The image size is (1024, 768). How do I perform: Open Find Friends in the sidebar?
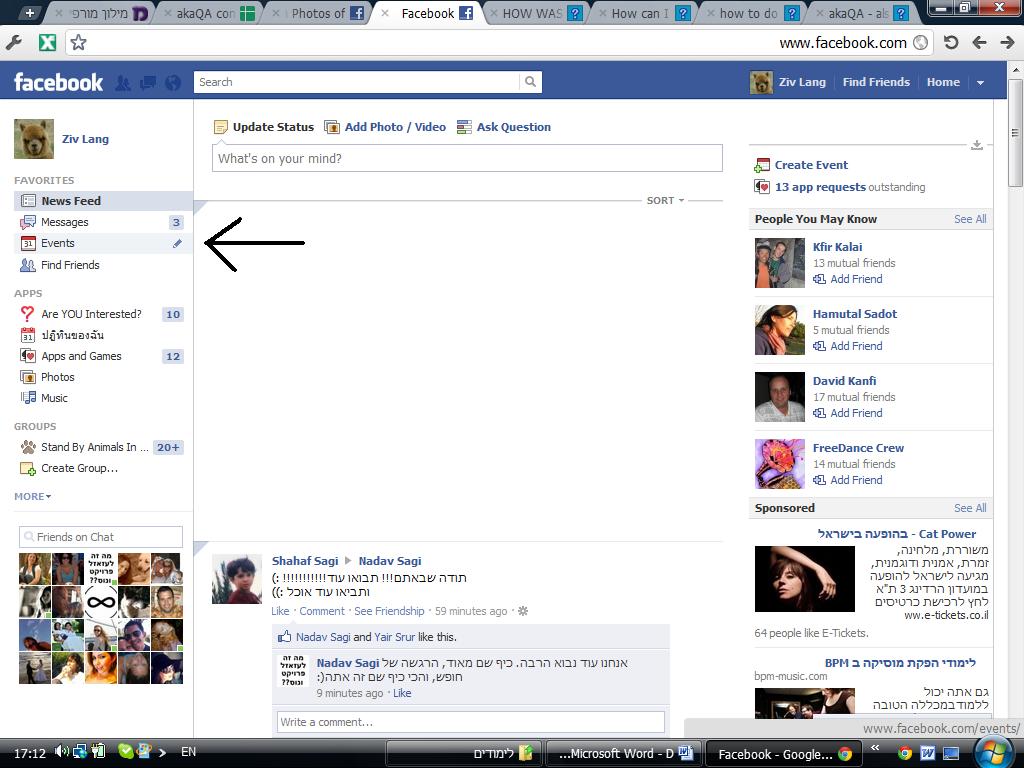103,264
